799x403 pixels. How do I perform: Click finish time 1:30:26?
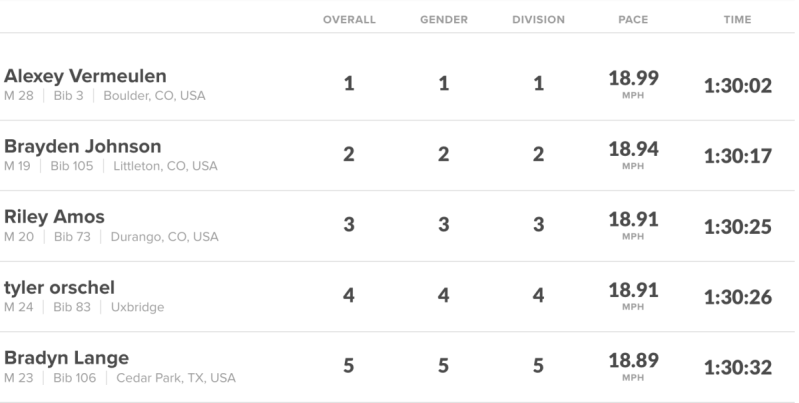click(x=737, y=297)
